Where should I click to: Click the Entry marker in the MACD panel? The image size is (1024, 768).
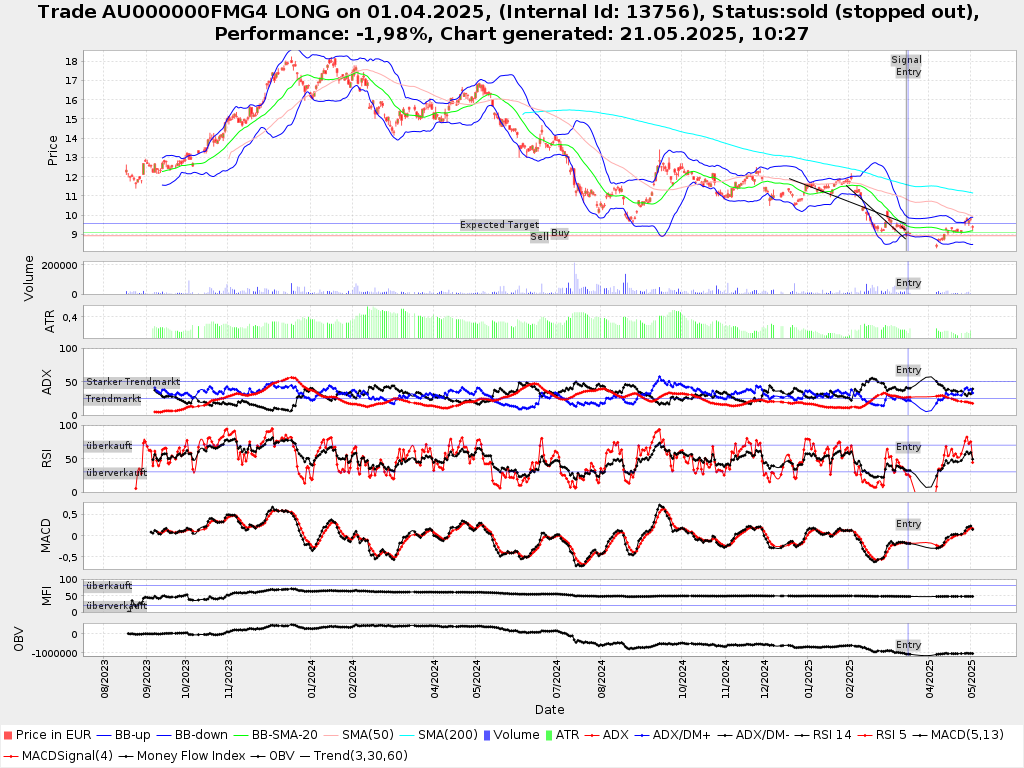908,524
